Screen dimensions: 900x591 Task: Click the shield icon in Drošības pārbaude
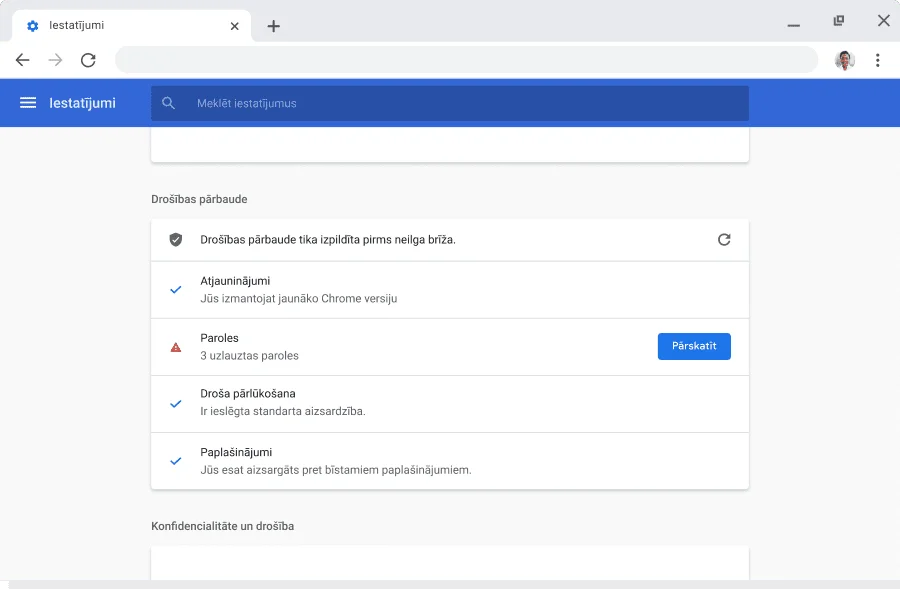point(176,240)
